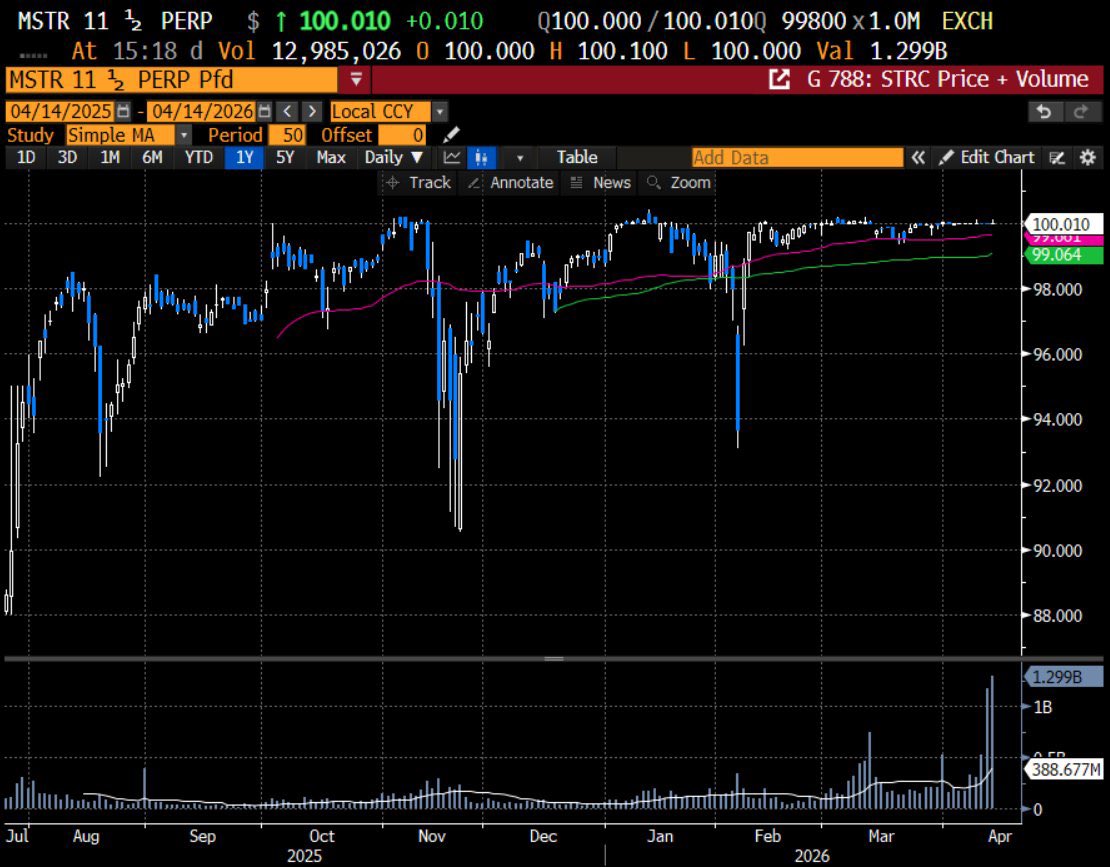Click the EXCH label in the header
This screenshot has width=1110, height=867.
click(x=967, y=21)
